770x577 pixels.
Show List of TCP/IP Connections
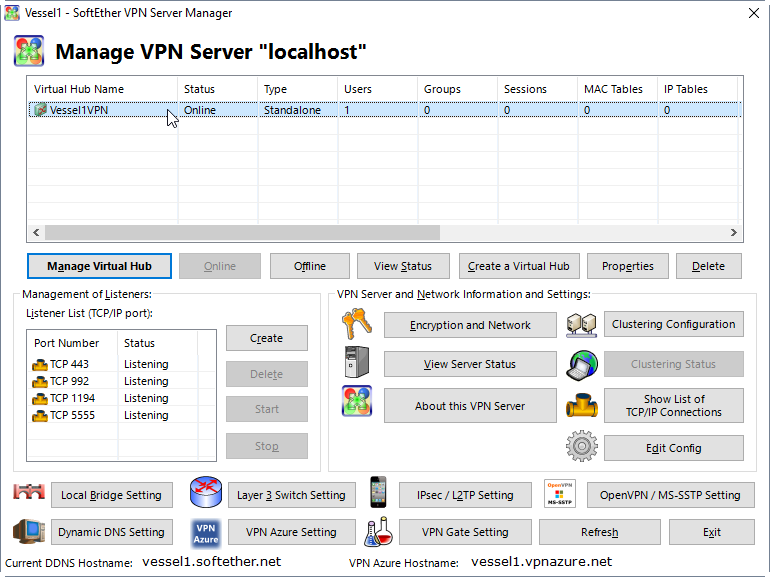(673, 406)
